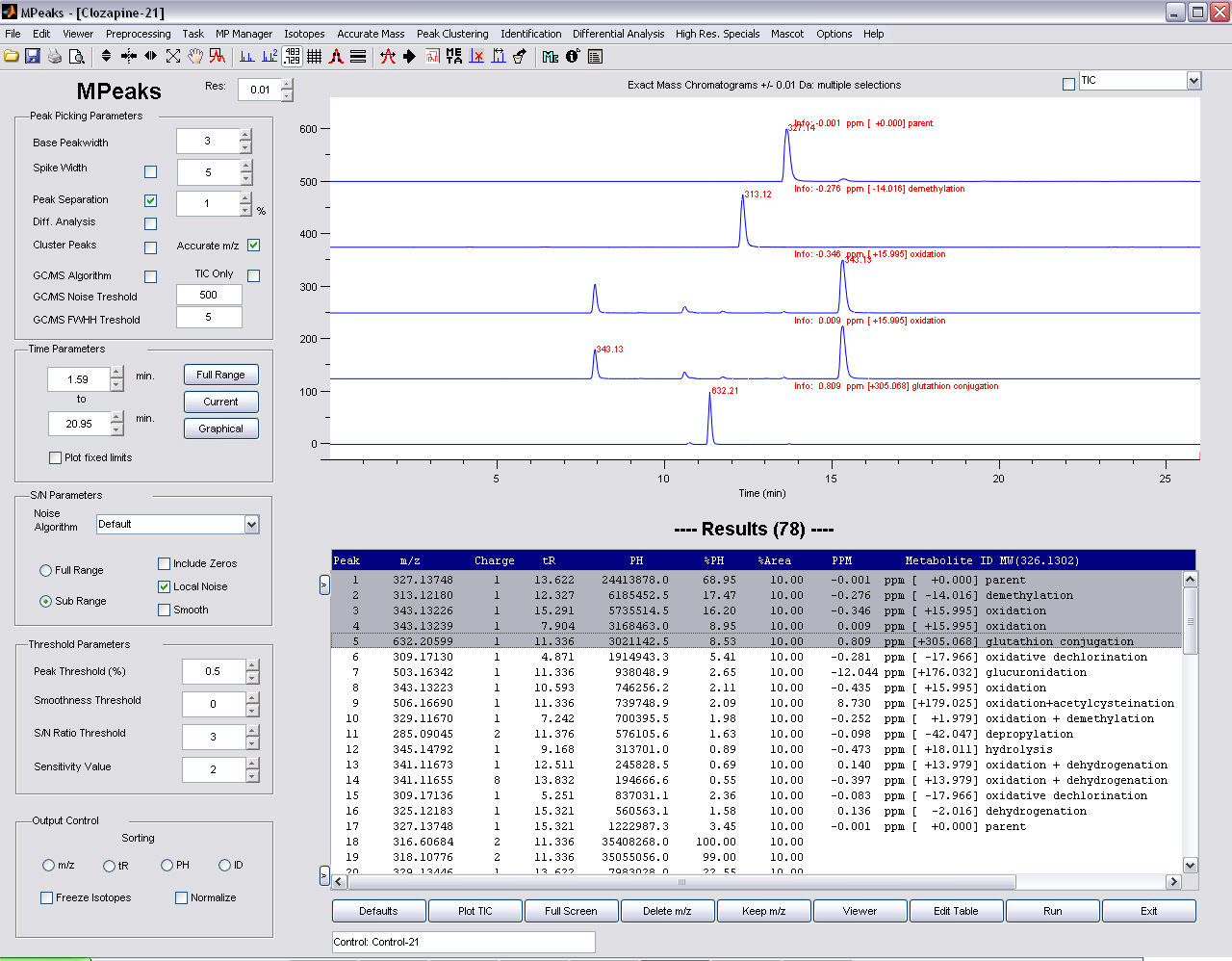Increase Peak Threshold (%) with up arrow
The image size is (1232, 961).
(x=252, y=665)
